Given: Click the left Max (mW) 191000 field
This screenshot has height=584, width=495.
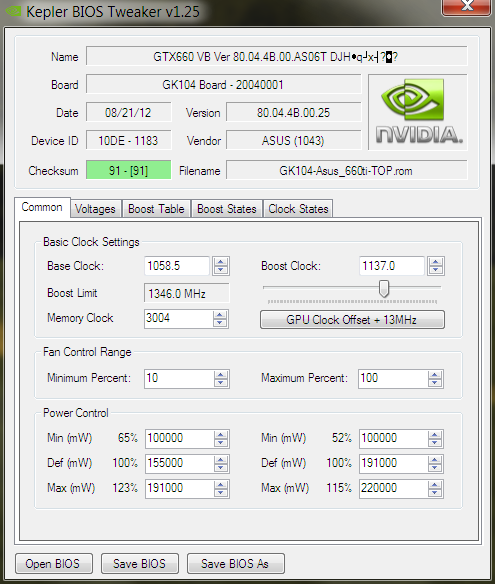Looking at the screenshot, I should pos(179,488).
